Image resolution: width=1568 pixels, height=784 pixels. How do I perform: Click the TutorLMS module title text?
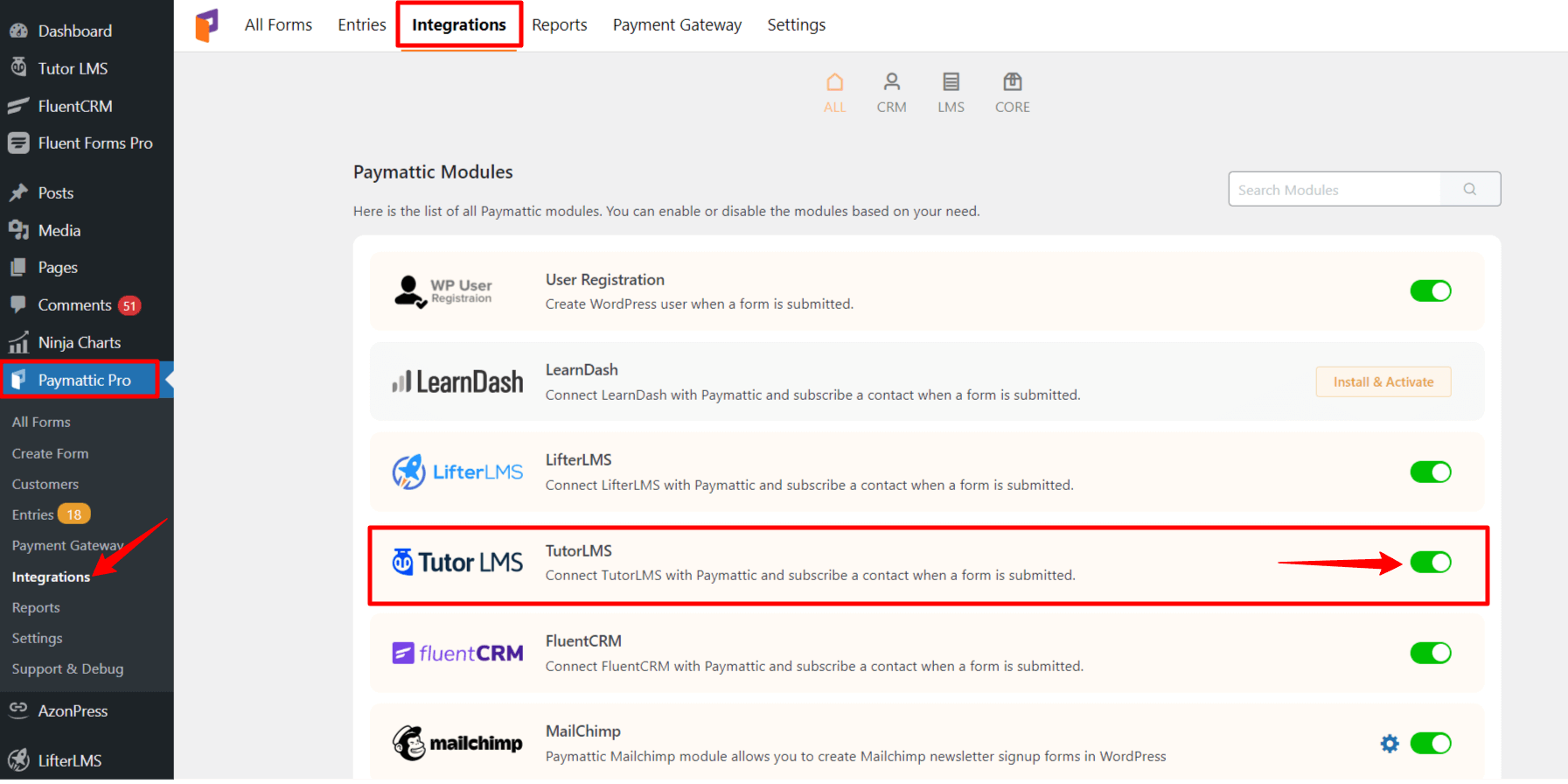[579, 550]
